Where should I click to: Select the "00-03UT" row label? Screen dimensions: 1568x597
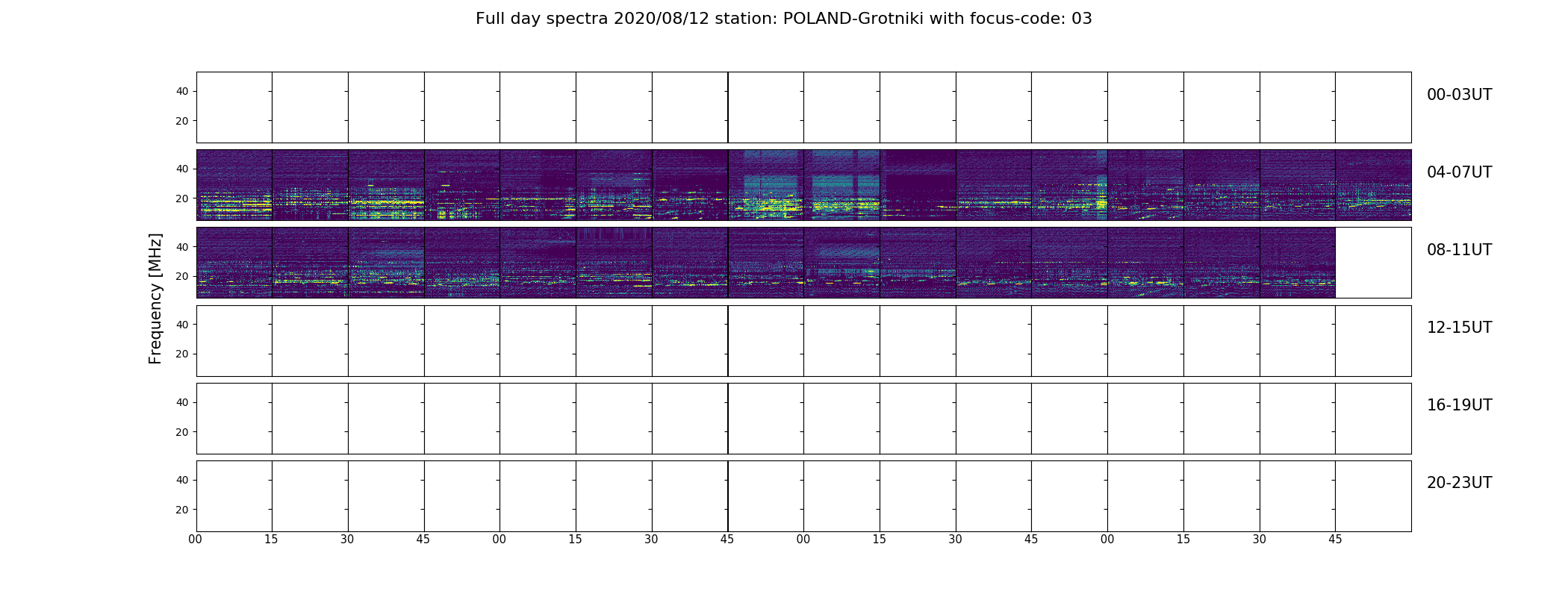[x=1459, y=95]
